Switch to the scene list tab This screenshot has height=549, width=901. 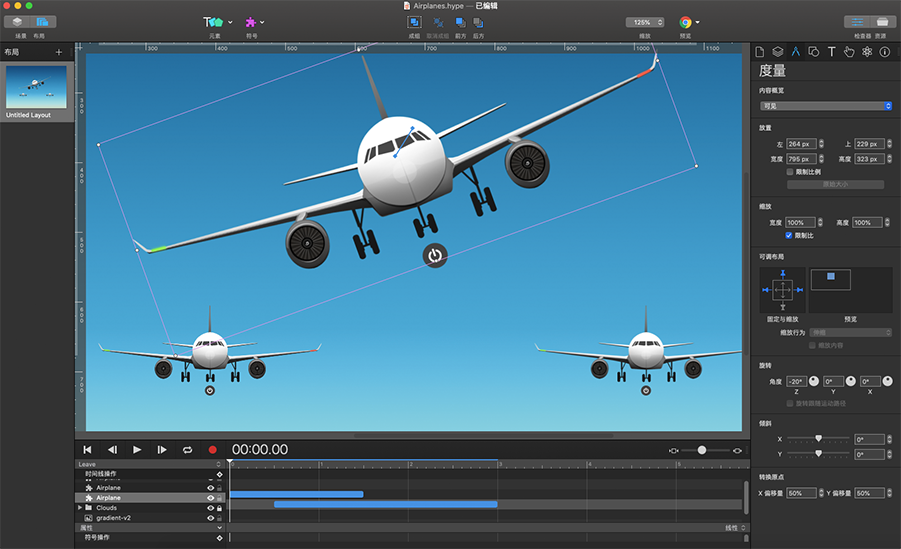point(17,22)
